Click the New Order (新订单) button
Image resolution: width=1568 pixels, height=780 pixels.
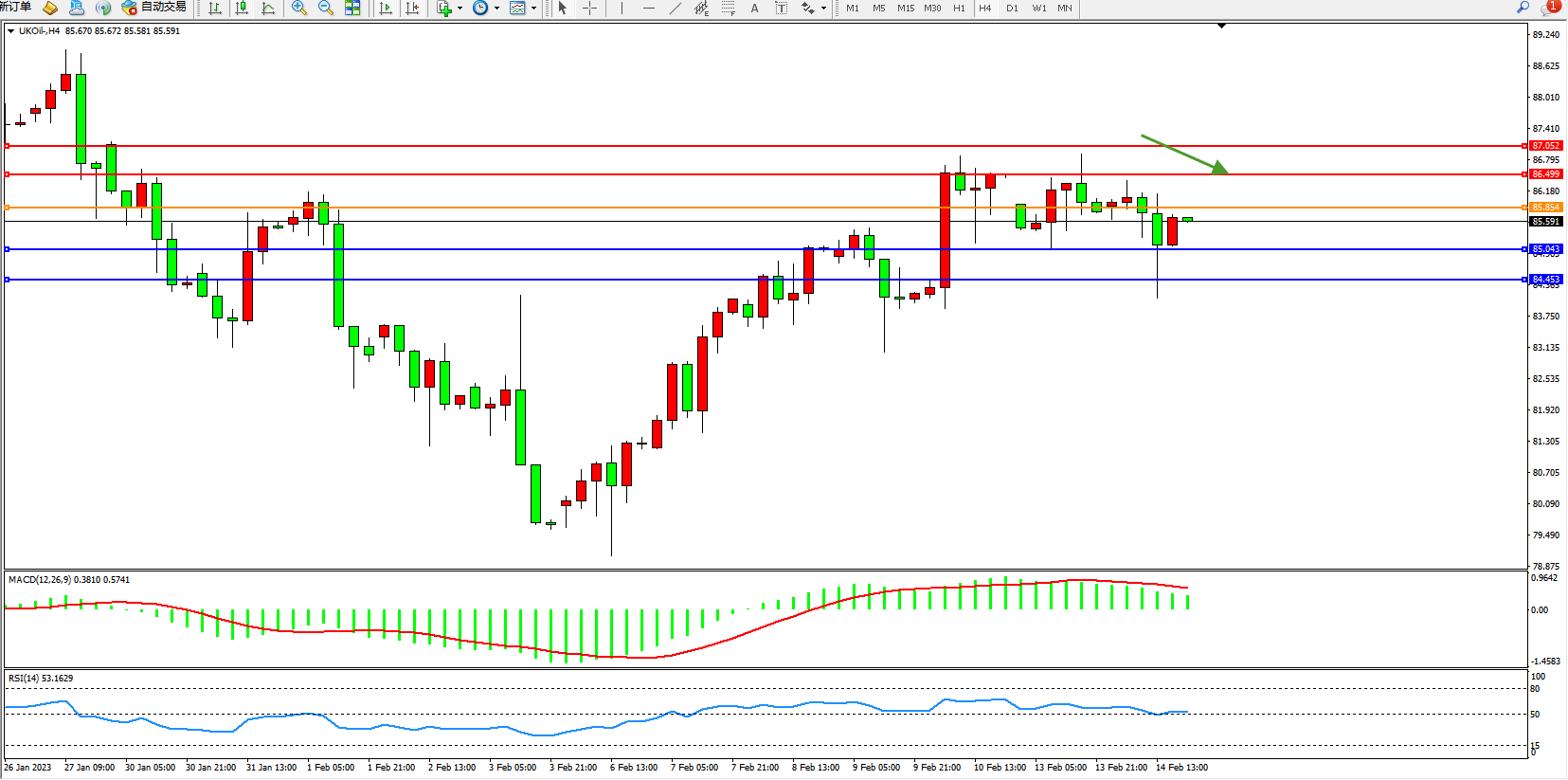pos(15,8)
